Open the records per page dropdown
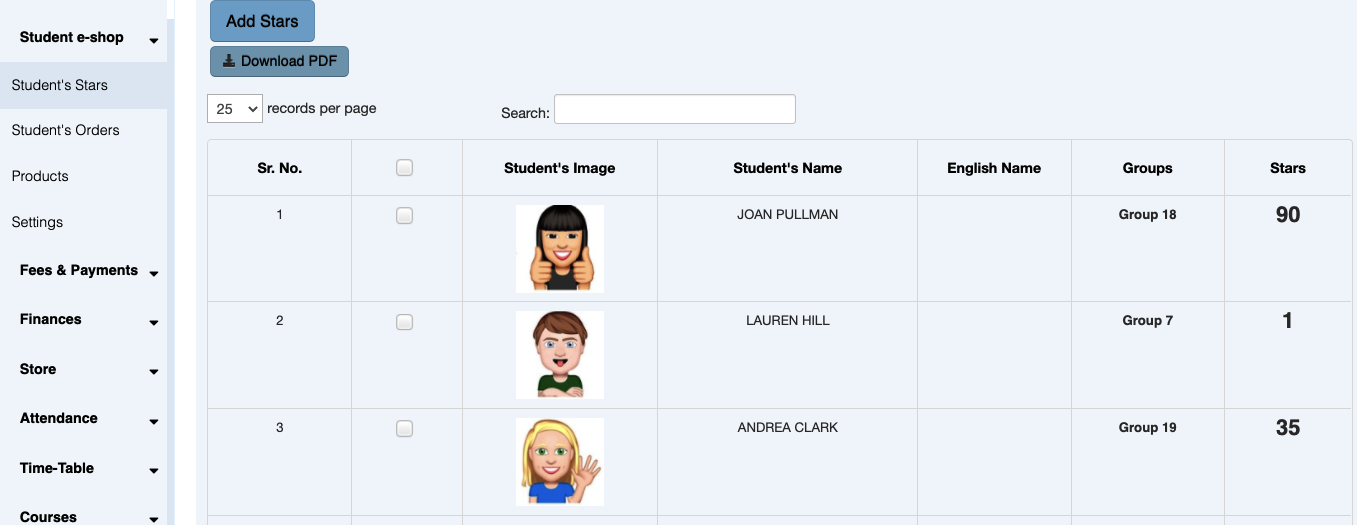Viewport: 1357px width, 525px height. coord(235,109)
